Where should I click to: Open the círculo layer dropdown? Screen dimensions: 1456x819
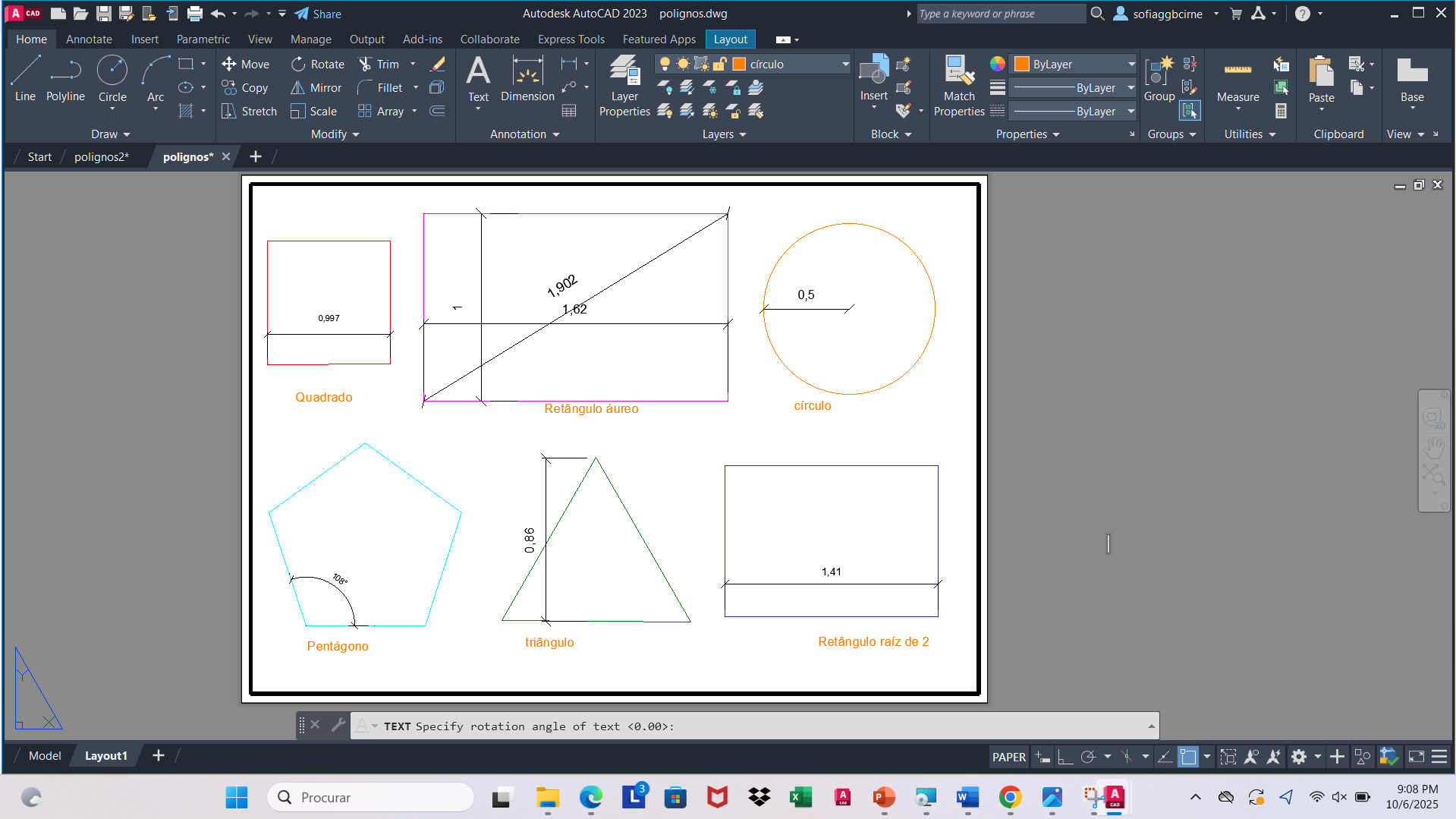(845, 65)
